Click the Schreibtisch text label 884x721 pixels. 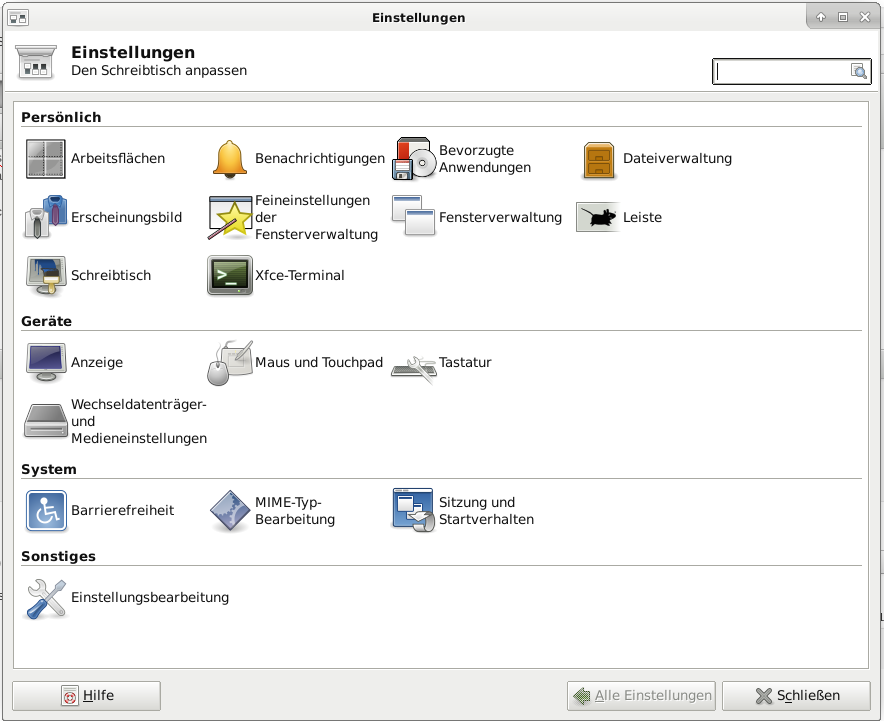pos(111,275)
